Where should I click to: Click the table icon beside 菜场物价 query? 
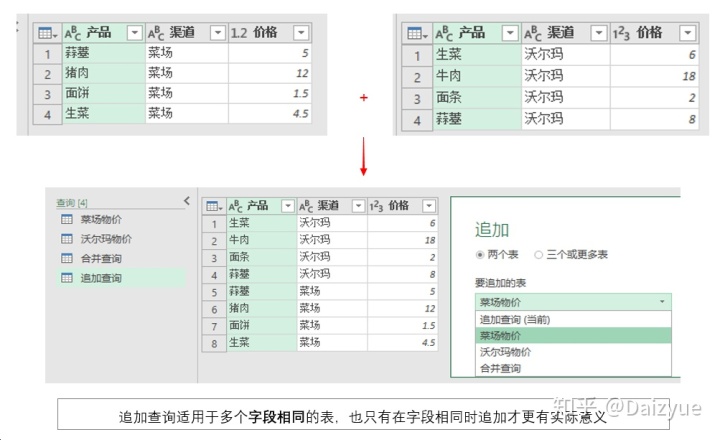[x=67, y=219]
